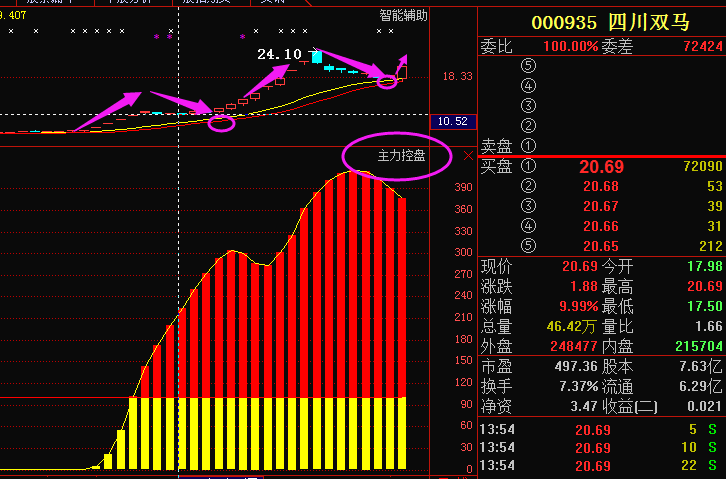Image resolution: width=726 pixels, height=479 pixels.
Task: Click the buy 5 price 20.65
Action: point(601,246)
